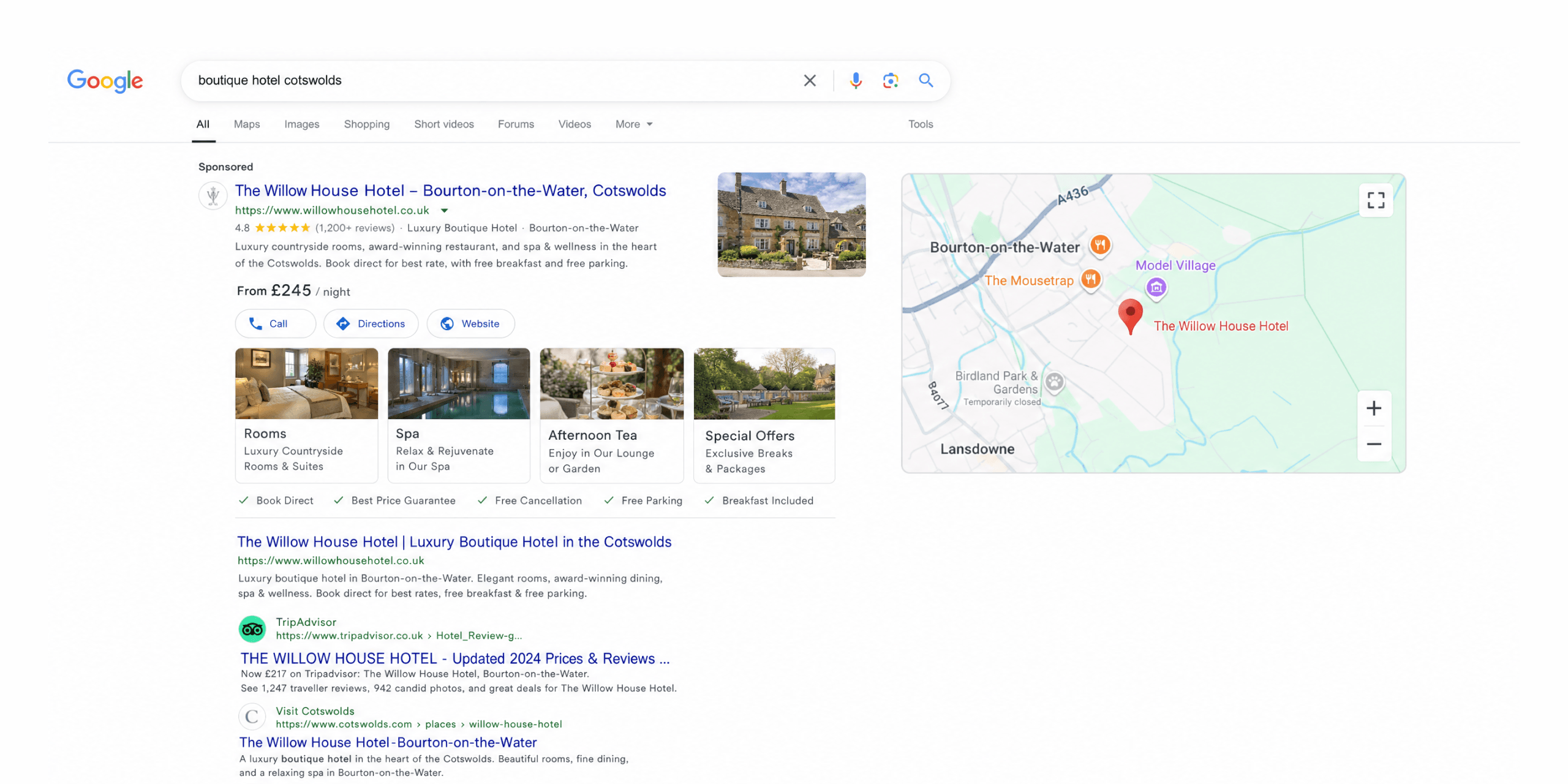Clear the search query with the X icon
Image resolution: width=1568 pixels, height=784 pixels.
809,80
